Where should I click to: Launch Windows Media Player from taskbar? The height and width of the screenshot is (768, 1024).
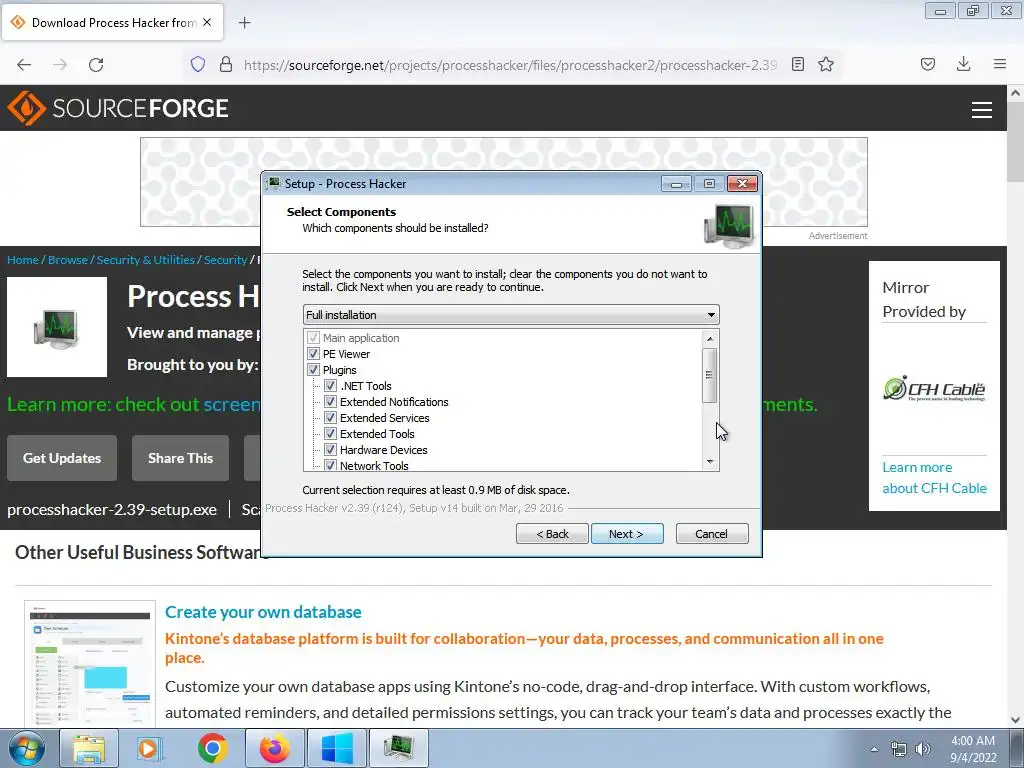tap(150, 748)
